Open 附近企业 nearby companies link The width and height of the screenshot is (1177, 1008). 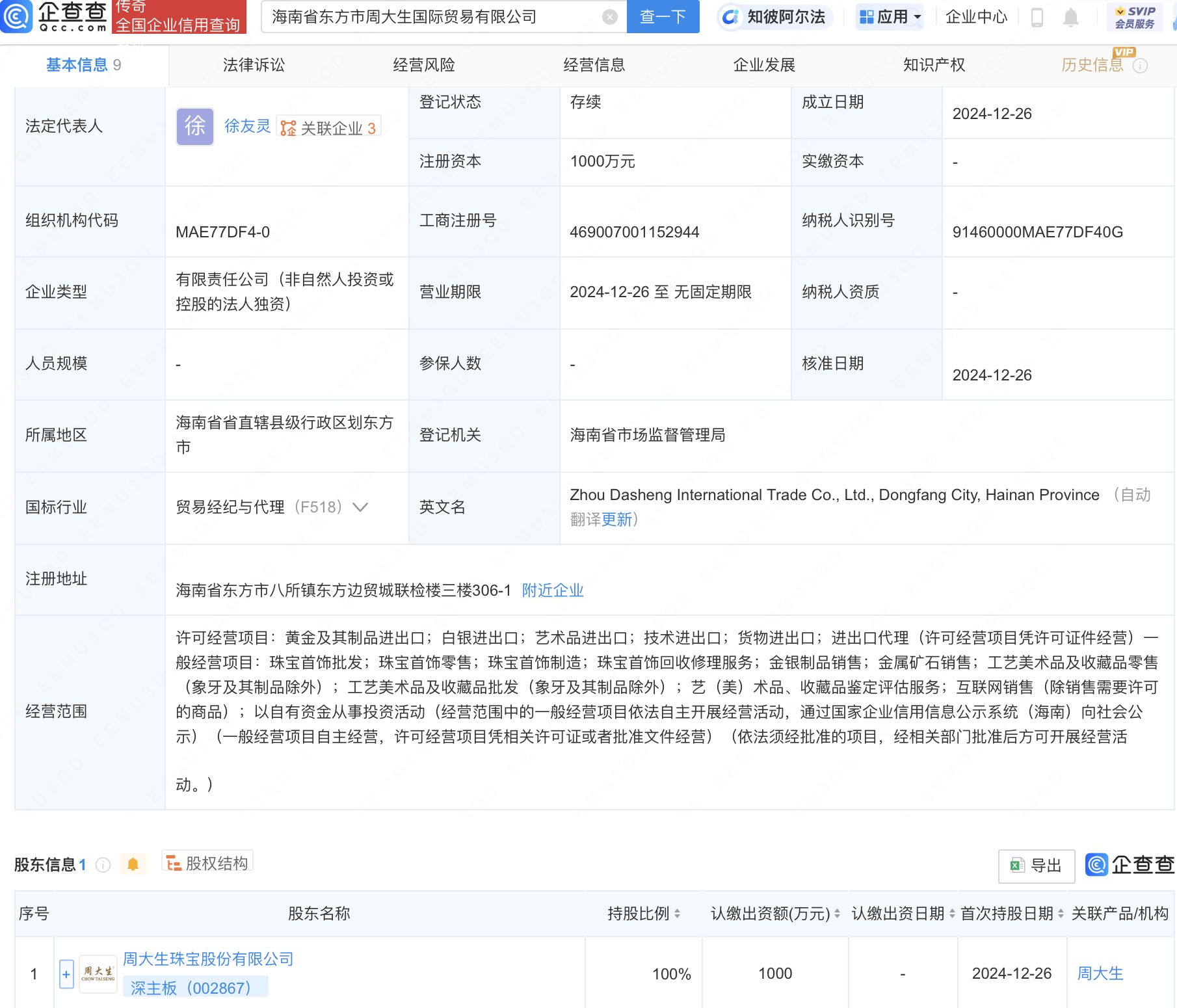[x=553, y=590]
